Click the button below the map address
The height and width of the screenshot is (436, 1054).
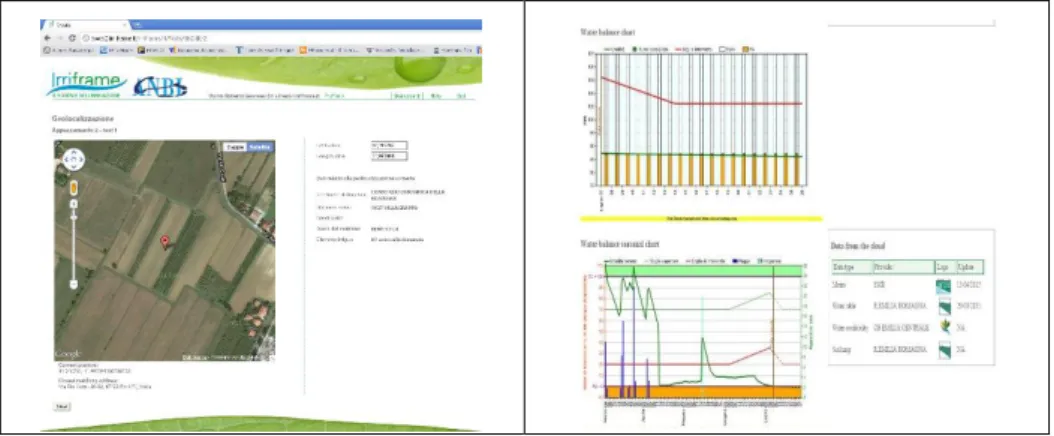click(x=62, y=406)
